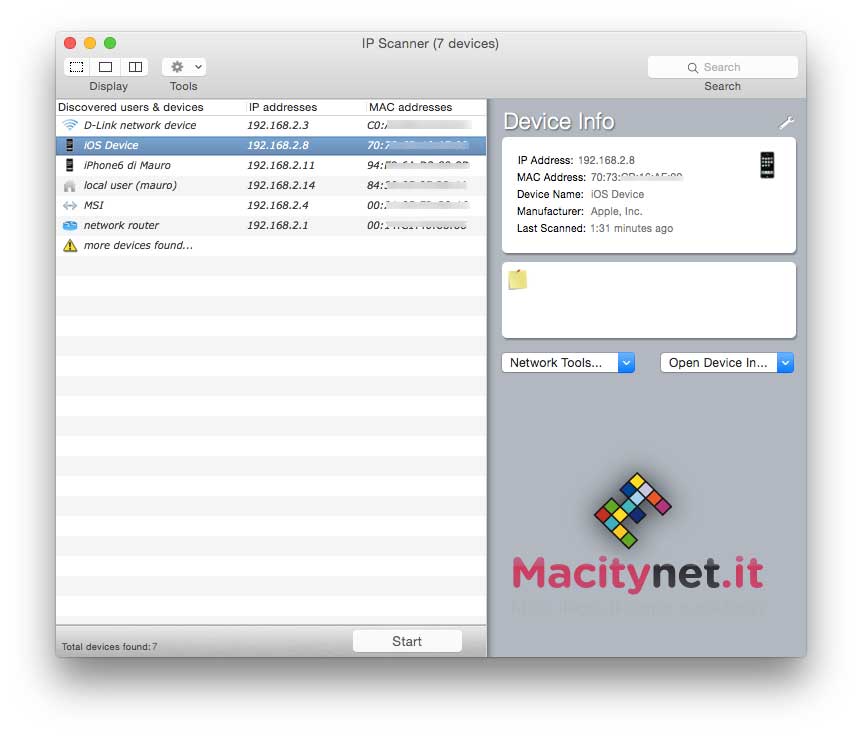Click the iPhone icon in Device Info card
The image size is (862, 737).
tap(767, 165)
